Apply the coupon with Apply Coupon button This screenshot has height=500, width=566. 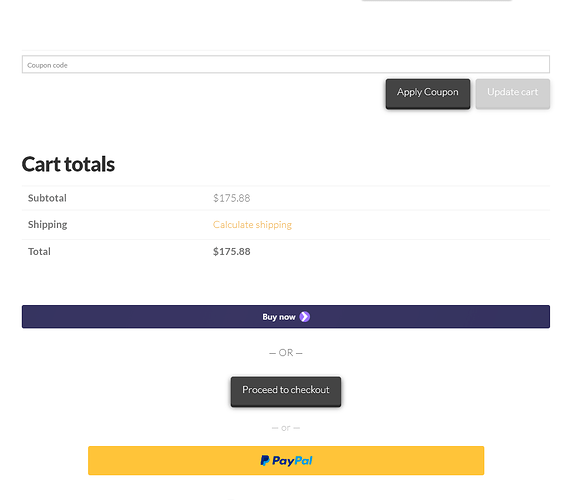[428, 94]
